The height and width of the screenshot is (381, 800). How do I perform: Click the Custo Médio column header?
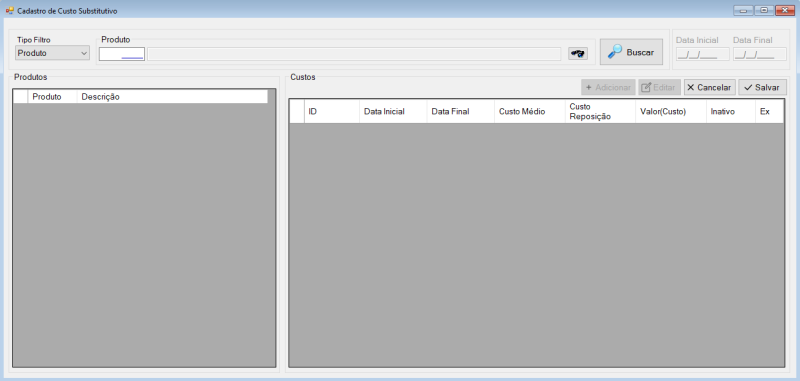click(530, 111)
